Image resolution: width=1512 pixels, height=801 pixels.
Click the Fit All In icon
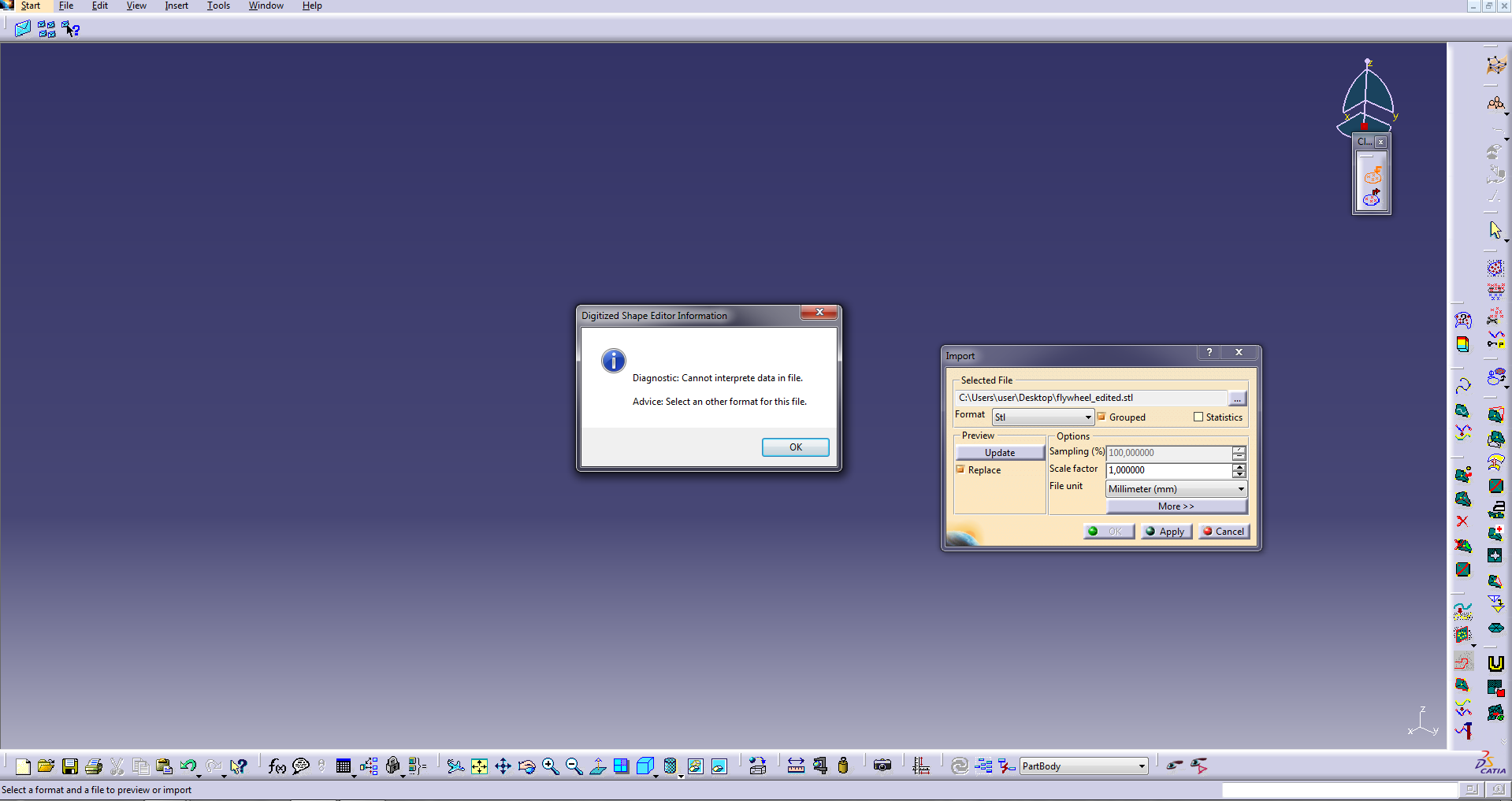tap(479, 766)
